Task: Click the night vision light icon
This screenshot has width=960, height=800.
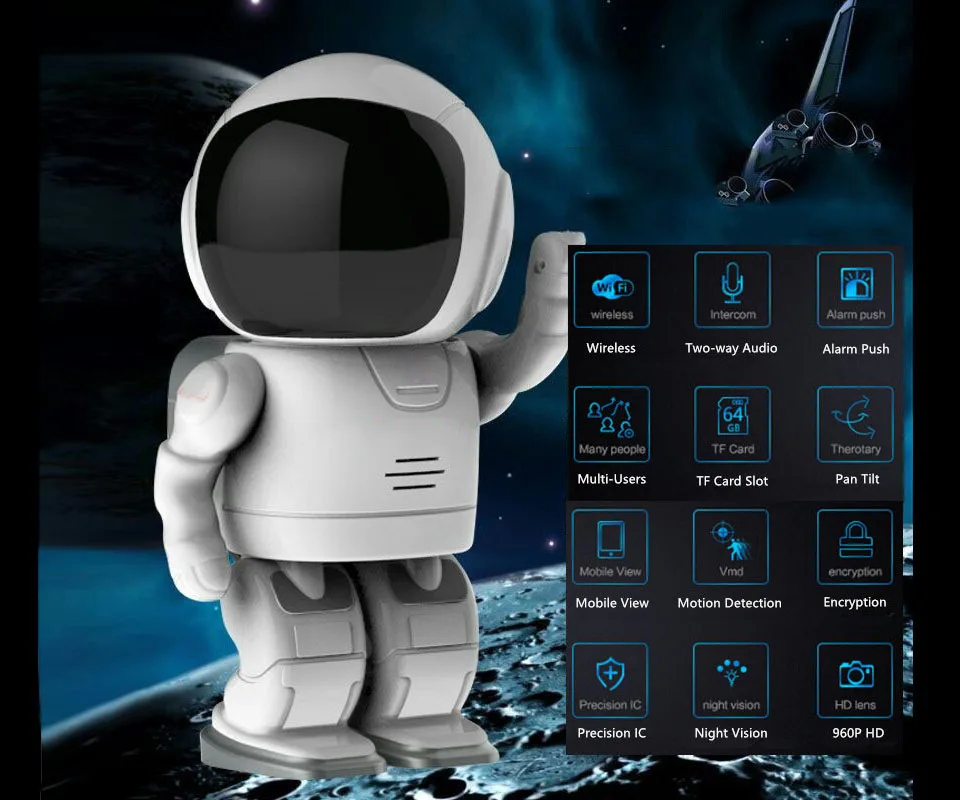Action: coord(730,681)
